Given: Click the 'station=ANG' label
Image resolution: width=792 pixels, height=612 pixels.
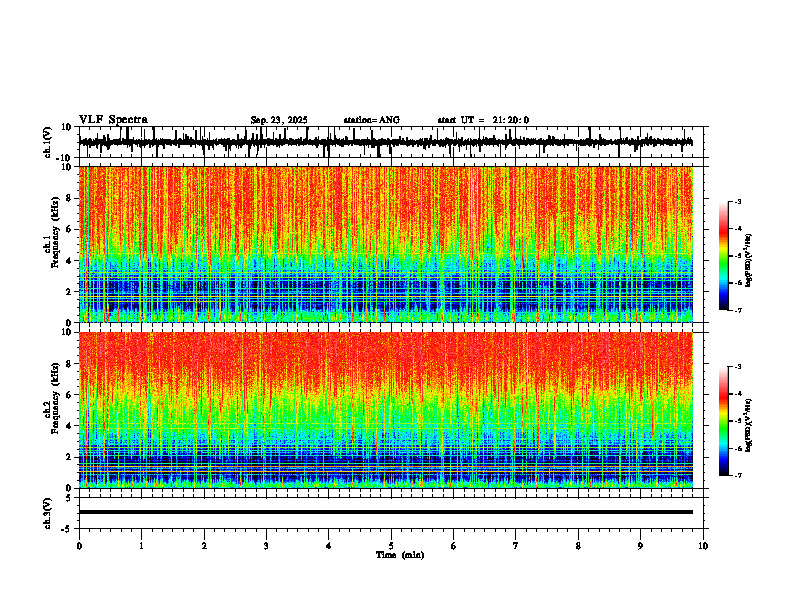Looking at the screenshot, I should (372, 120).
